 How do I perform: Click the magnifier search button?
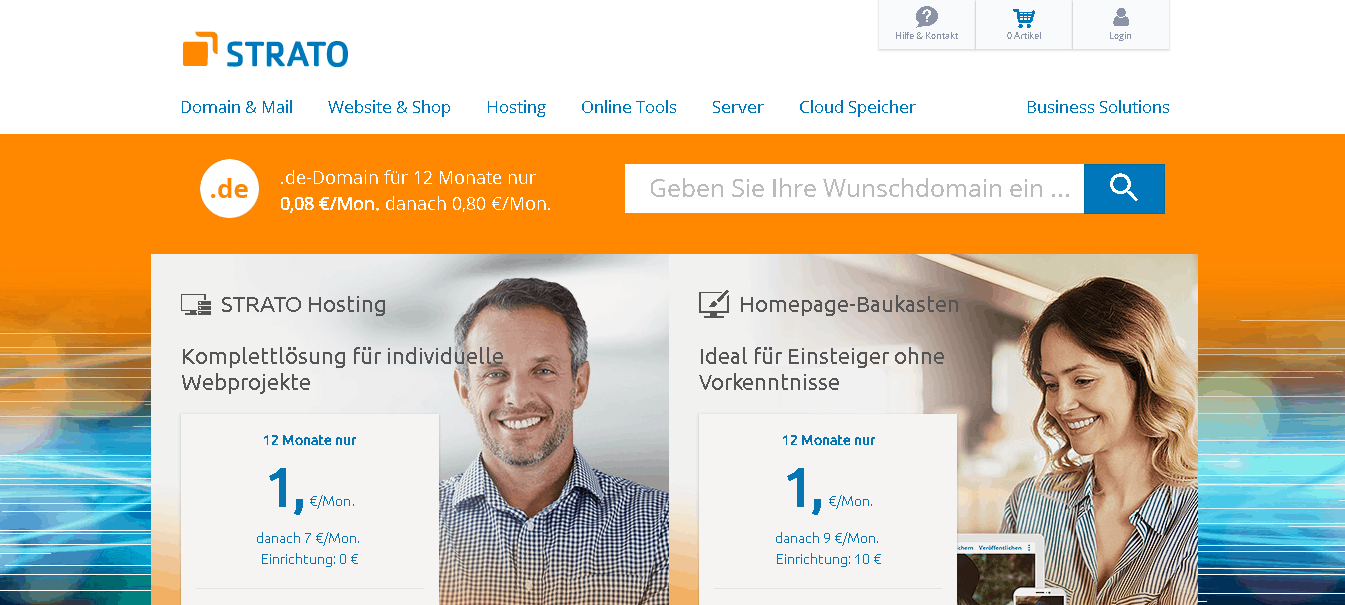1124,188
